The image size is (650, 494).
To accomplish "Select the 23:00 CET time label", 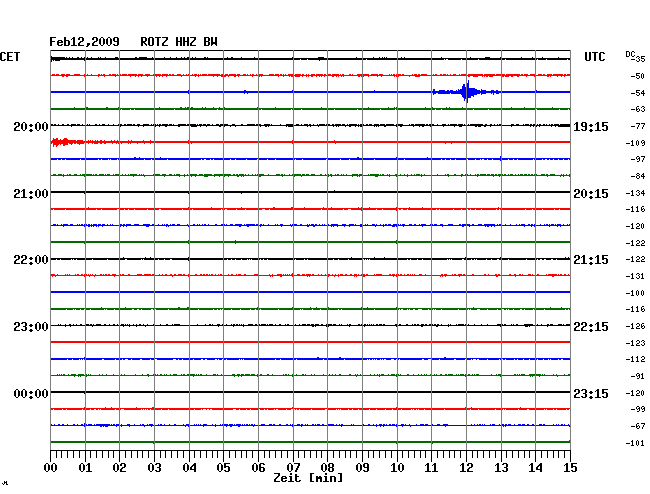I will point(31,327).
